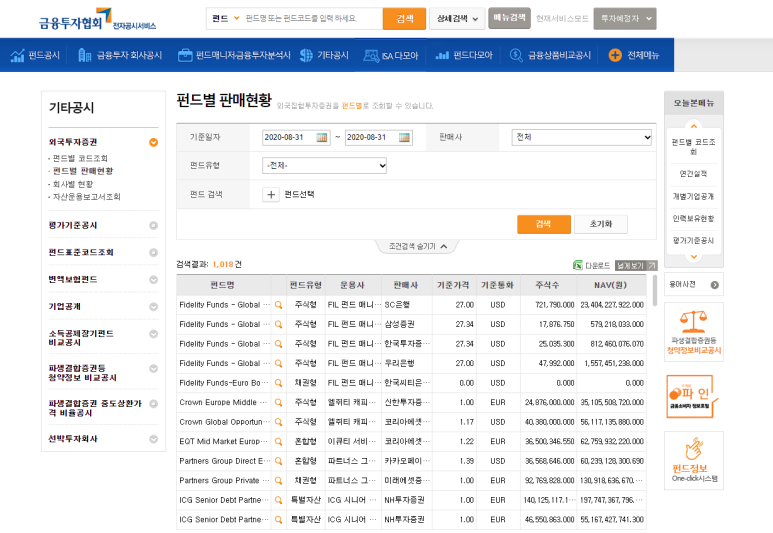
Task: Open detail magnifier for Partners Group Direct row
Action: (x=279, y=461)
